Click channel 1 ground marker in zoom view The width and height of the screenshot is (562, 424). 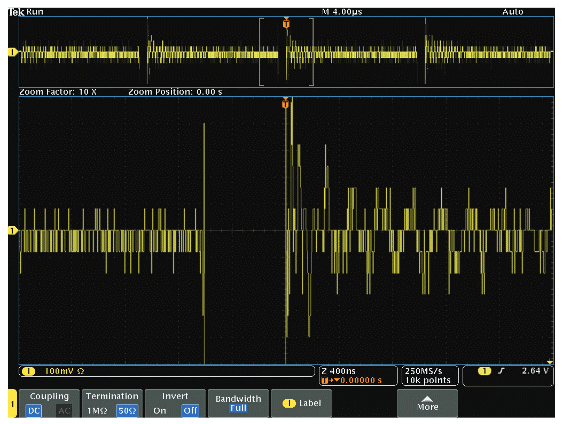[x=13, y=230]
